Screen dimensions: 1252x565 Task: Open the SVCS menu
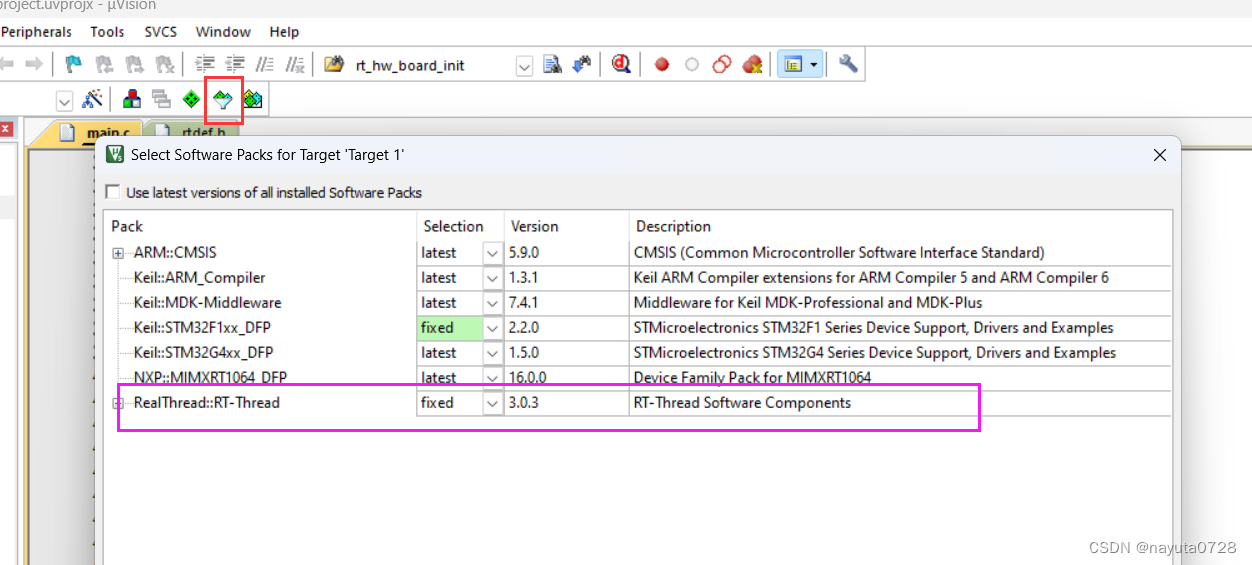tap(160, 32)
